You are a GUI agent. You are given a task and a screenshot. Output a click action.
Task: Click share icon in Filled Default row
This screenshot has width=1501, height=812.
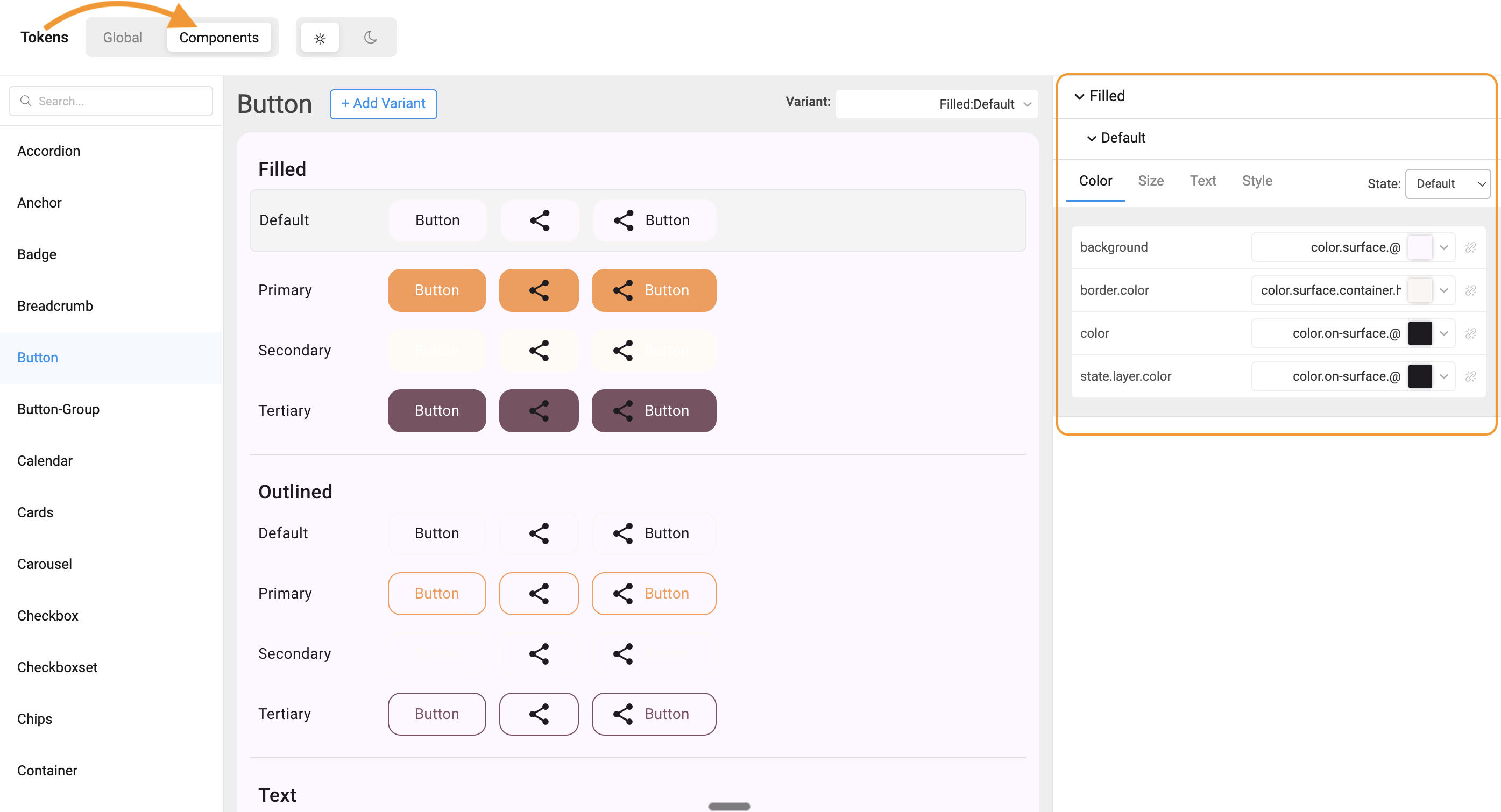coord(540,220)
